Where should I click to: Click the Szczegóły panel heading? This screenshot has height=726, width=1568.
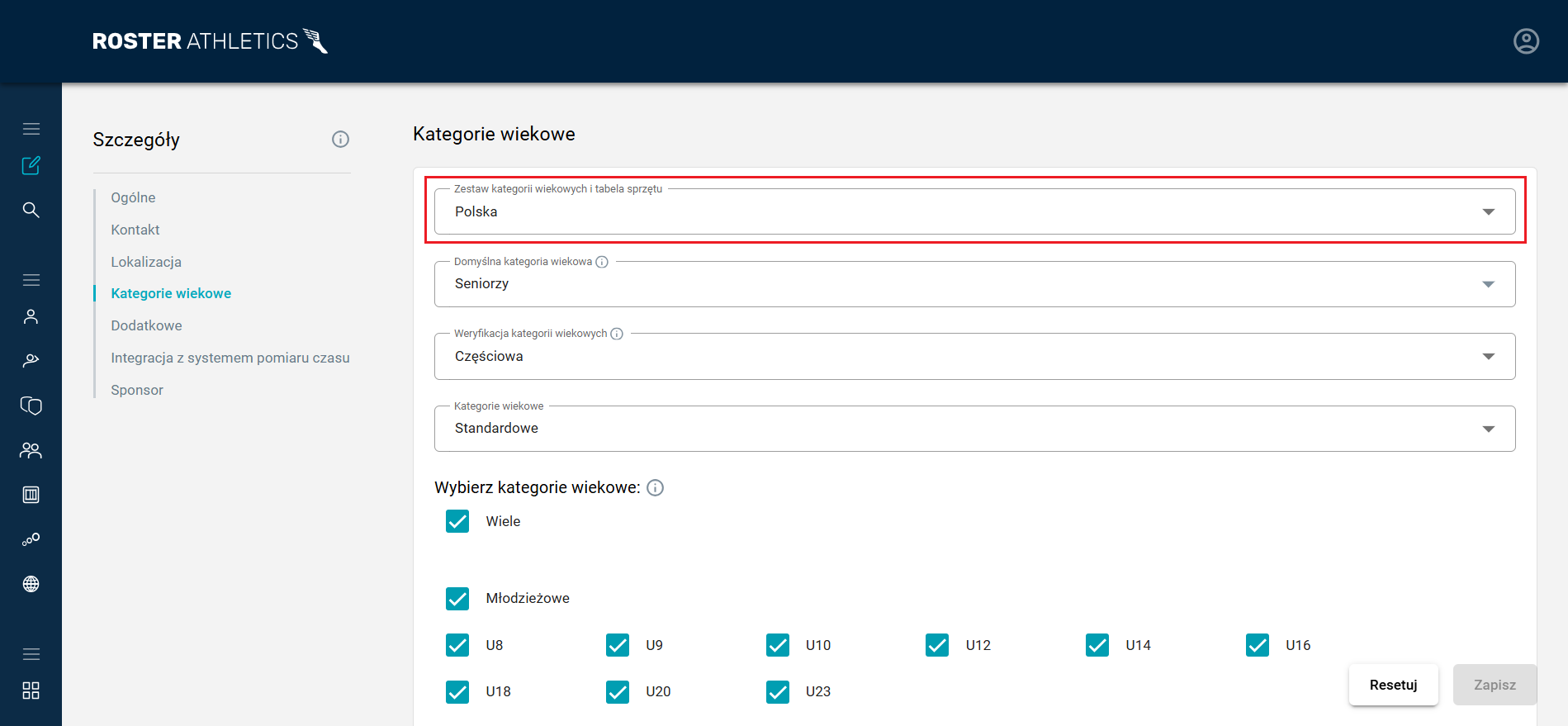[136, 140]
